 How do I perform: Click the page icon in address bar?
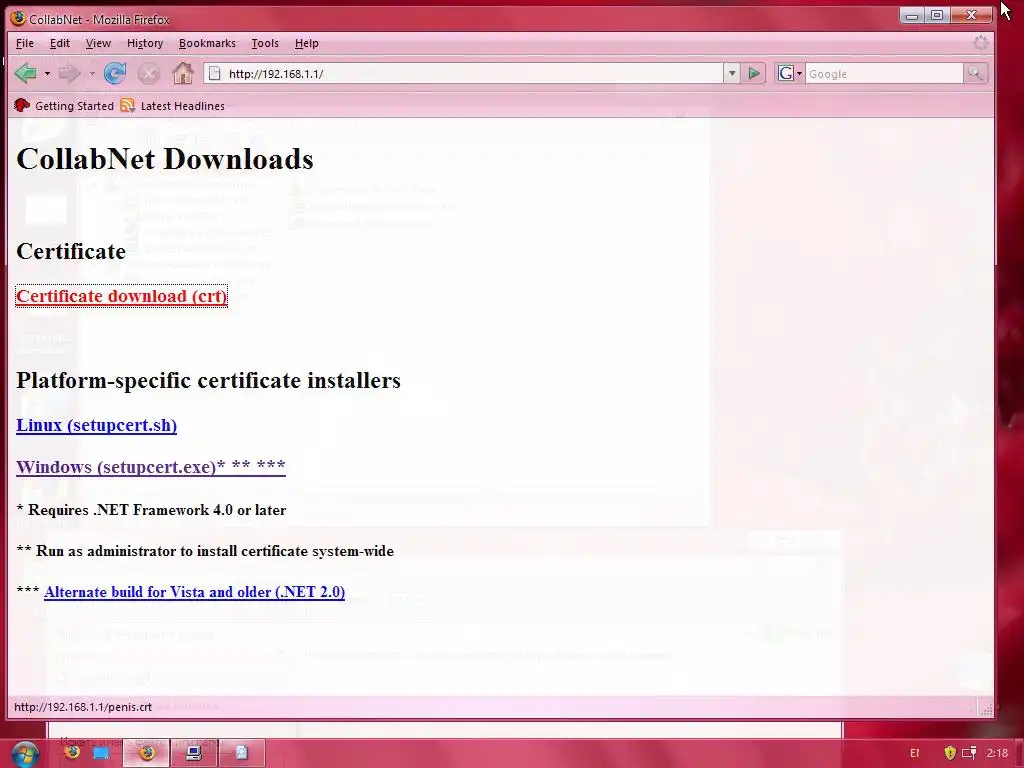pos(214,74)
